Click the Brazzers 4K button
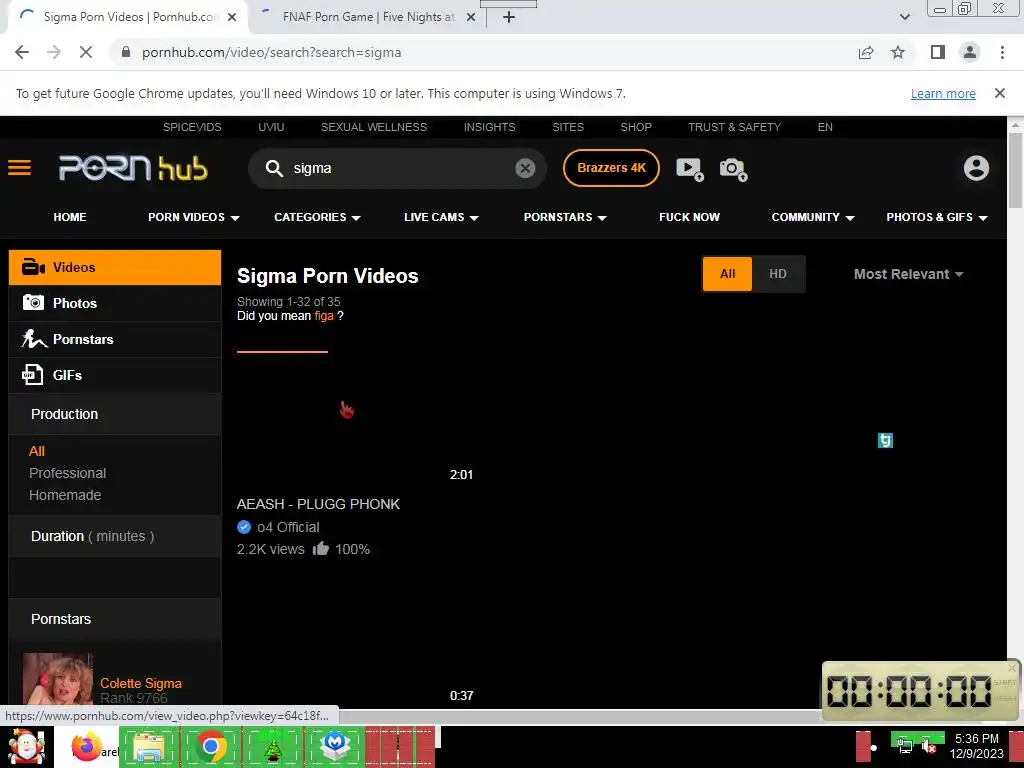 click(611, 168)
